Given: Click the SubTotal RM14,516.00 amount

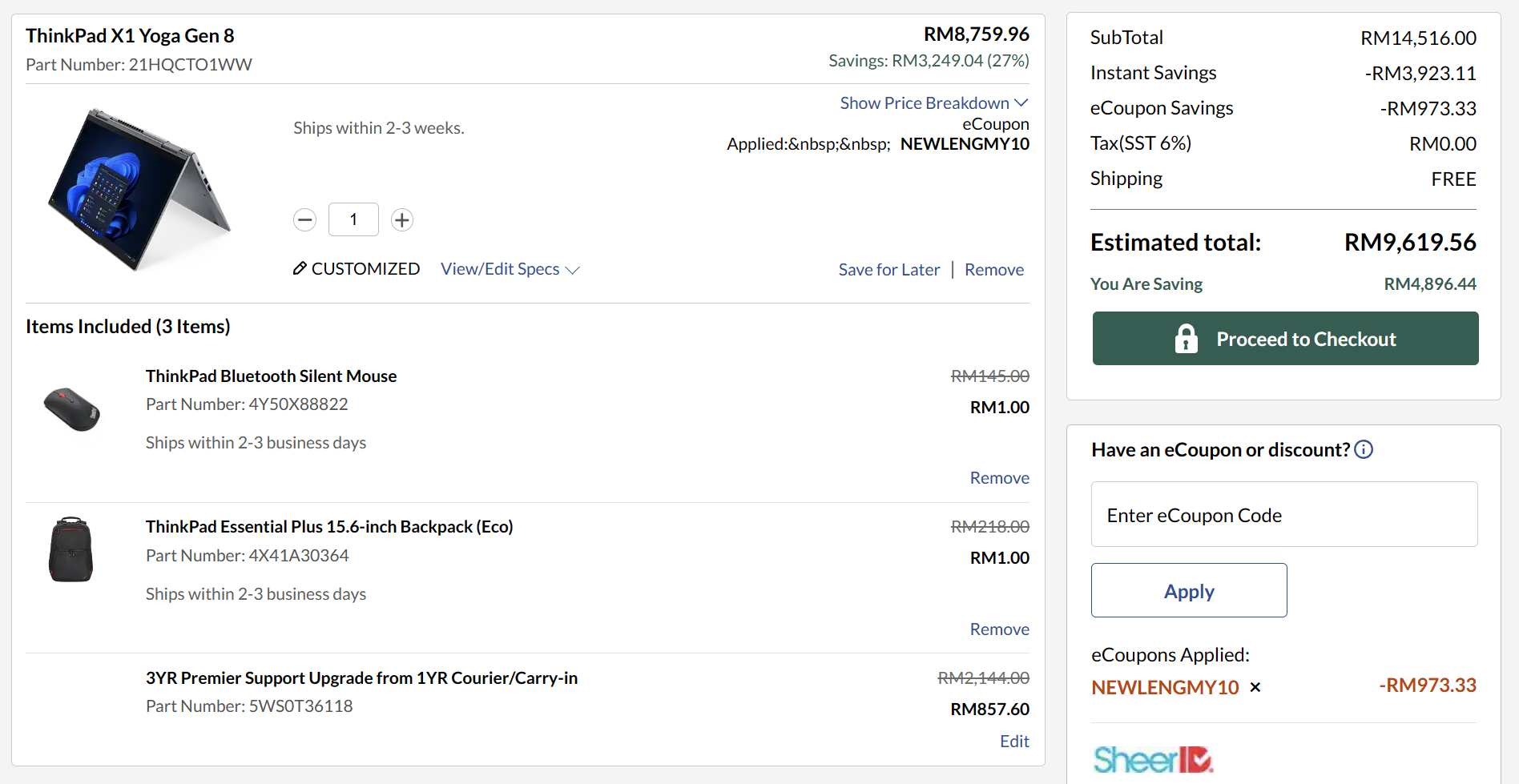Looking at the screenshot, I should [1418, 38].
